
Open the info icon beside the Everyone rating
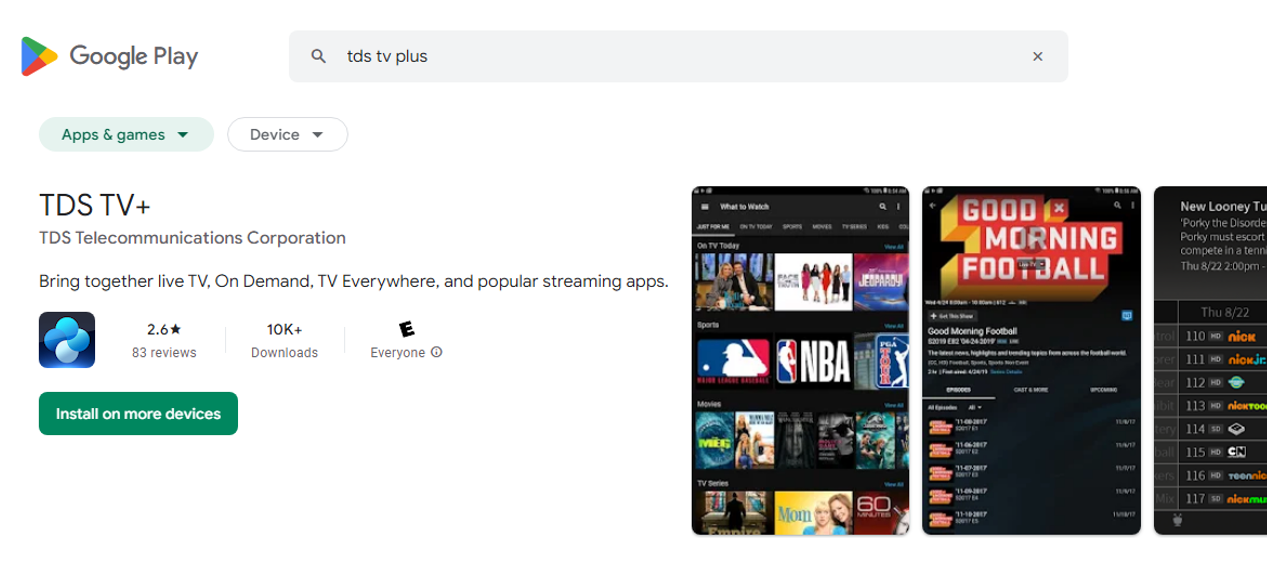coord(436,352)
